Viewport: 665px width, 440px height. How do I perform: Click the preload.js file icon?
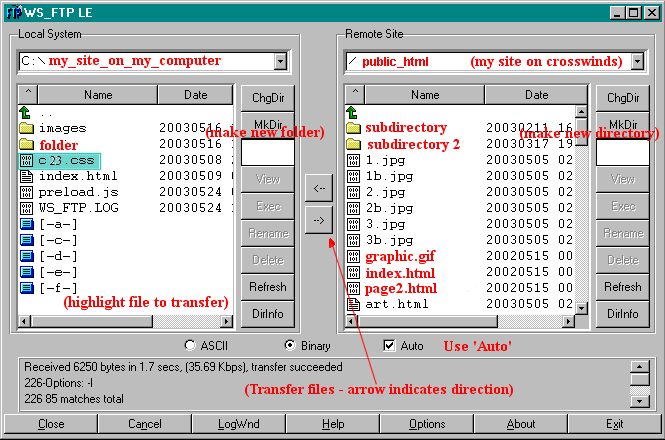point(26,193)
